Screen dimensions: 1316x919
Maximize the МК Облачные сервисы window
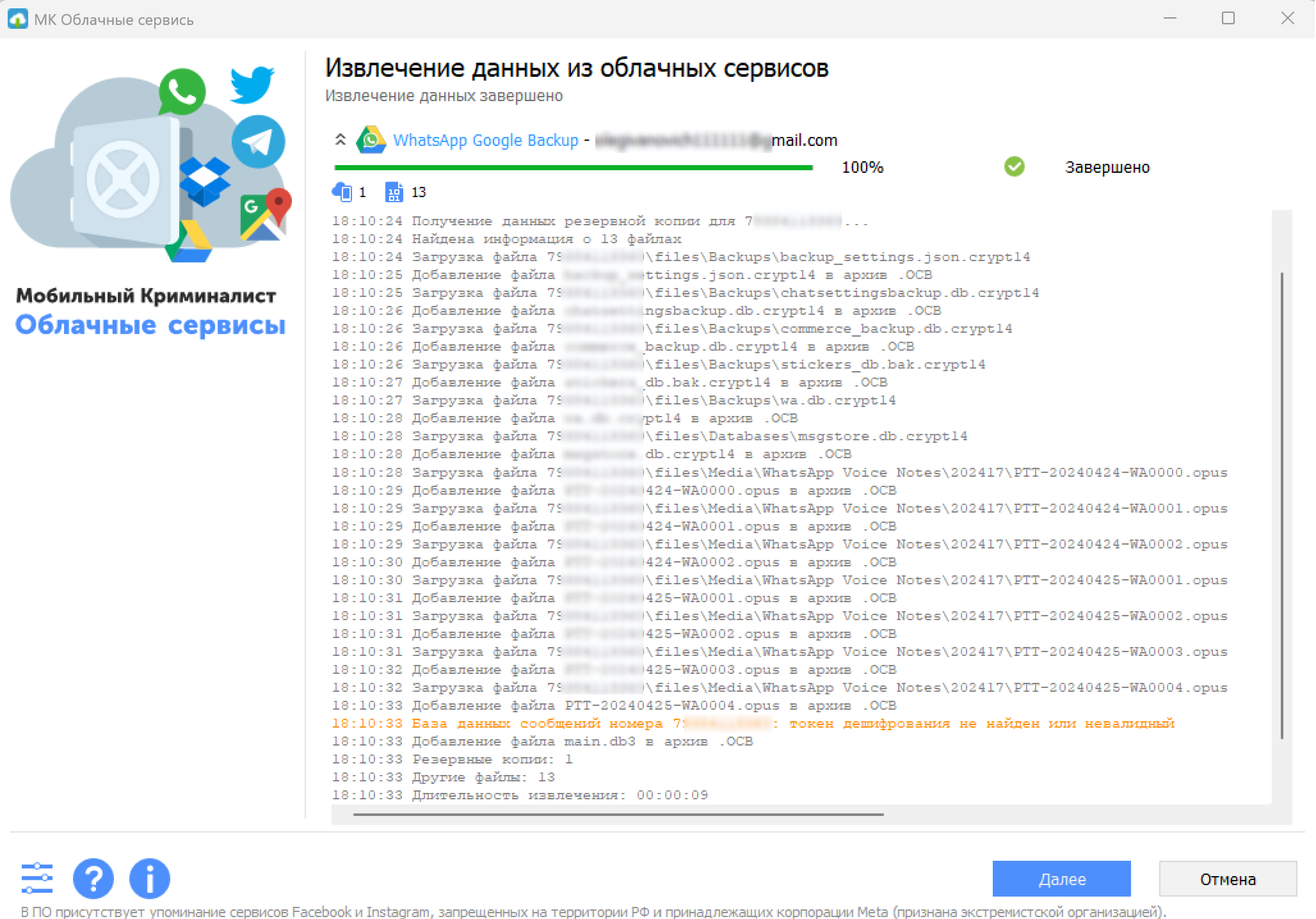(x=1228, y=19)
